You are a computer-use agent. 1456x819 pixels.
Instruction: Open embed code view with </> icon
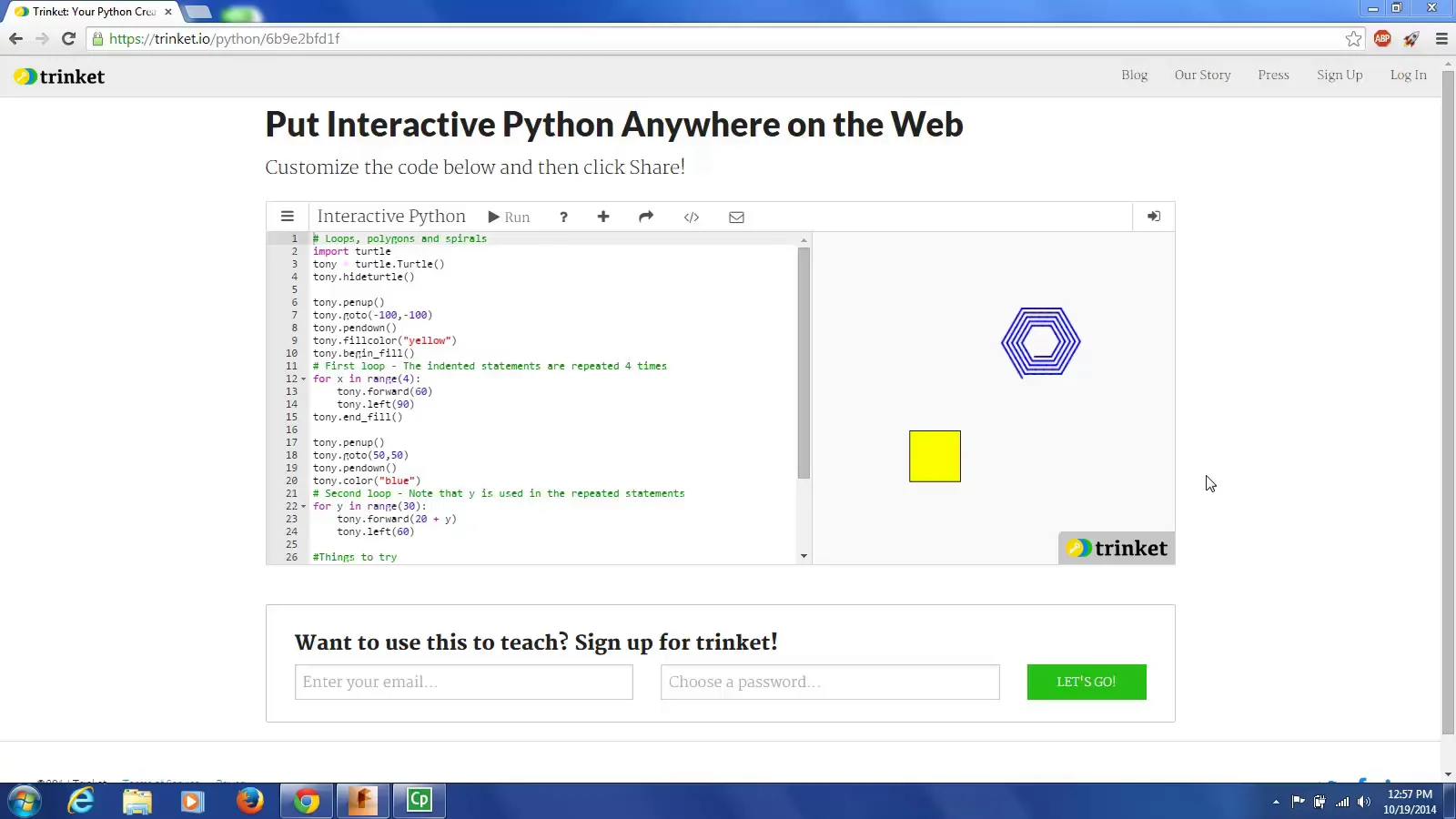(692, 217)
